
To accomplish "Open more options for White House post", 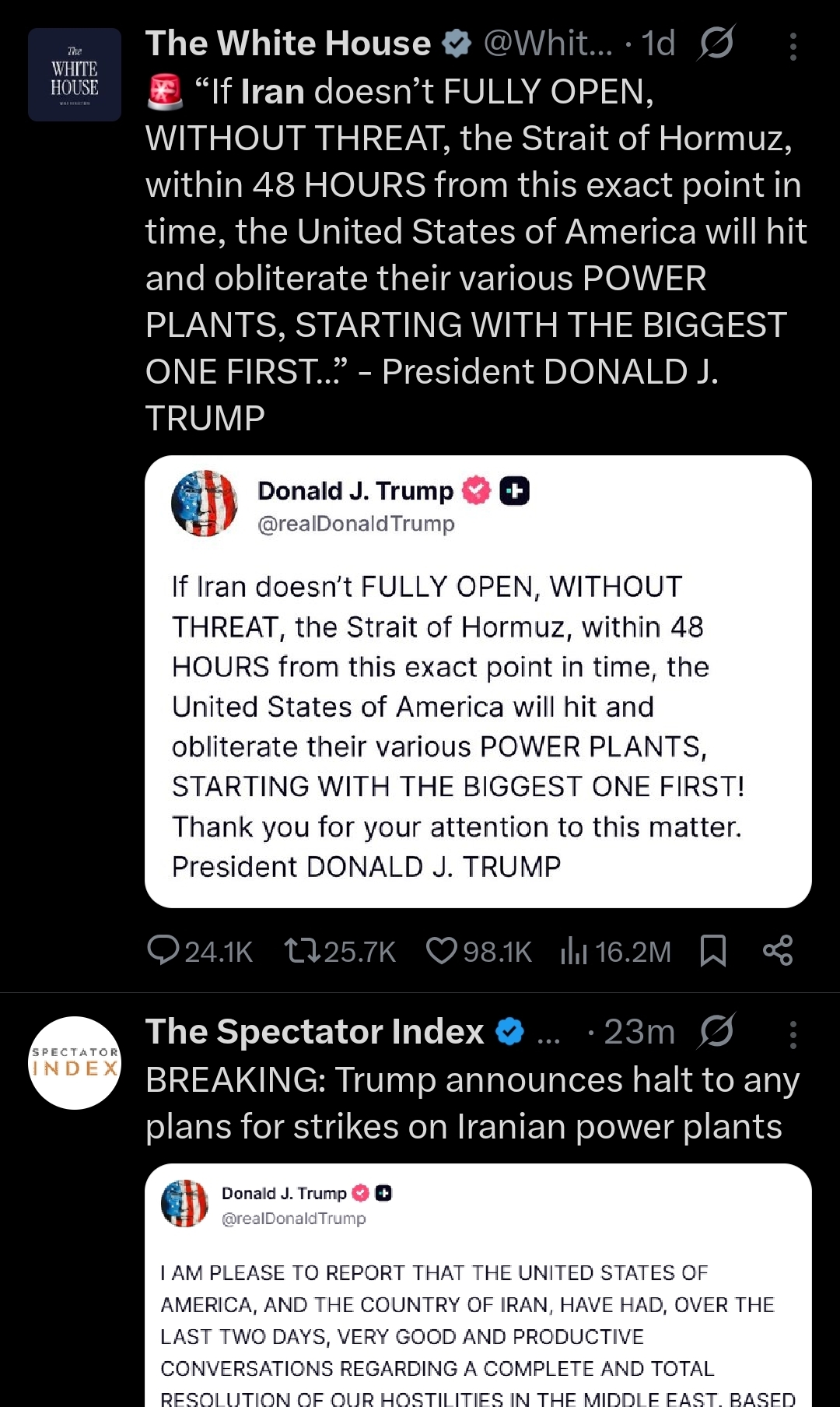I will click(793, 47).
